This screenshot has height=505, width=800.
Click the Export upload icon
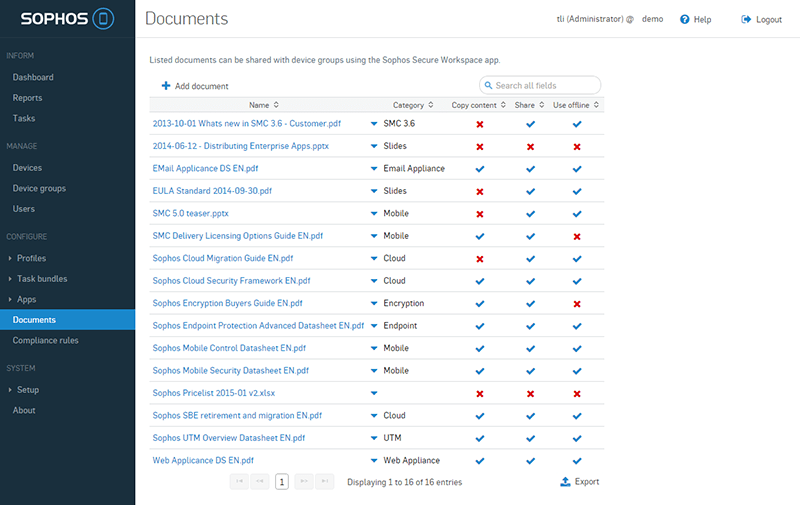(565, 482)
